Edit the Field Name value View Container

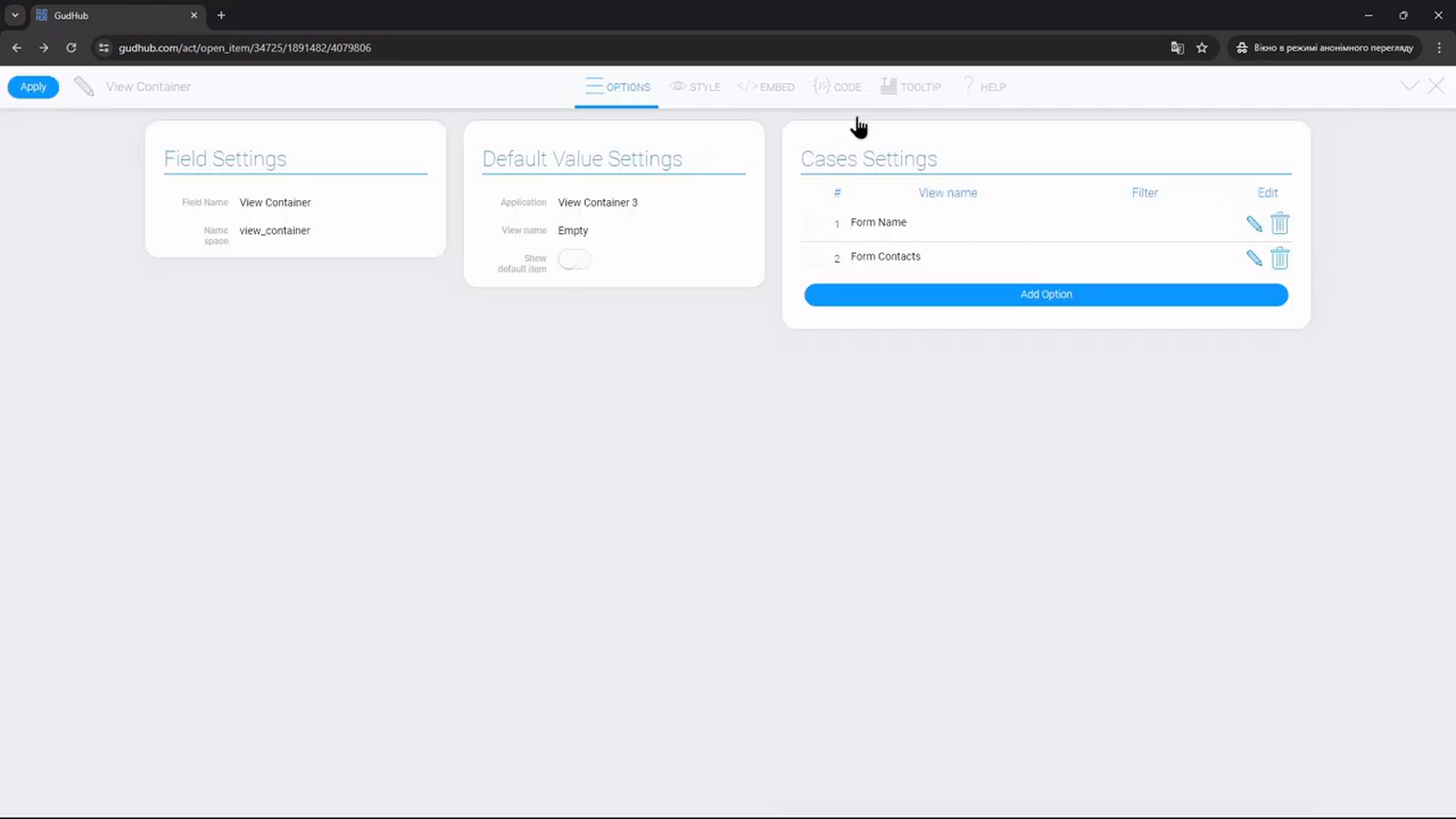click(275, 202)
